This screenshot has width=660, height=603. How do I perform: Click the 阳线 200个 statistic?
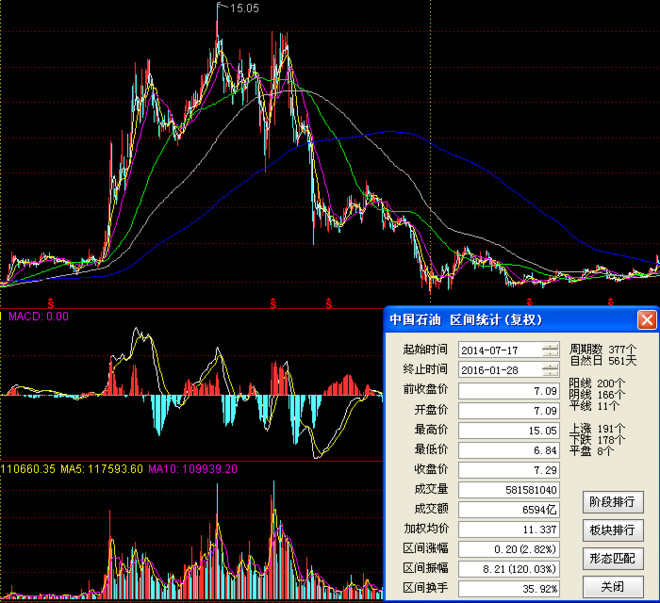[597, 383]
